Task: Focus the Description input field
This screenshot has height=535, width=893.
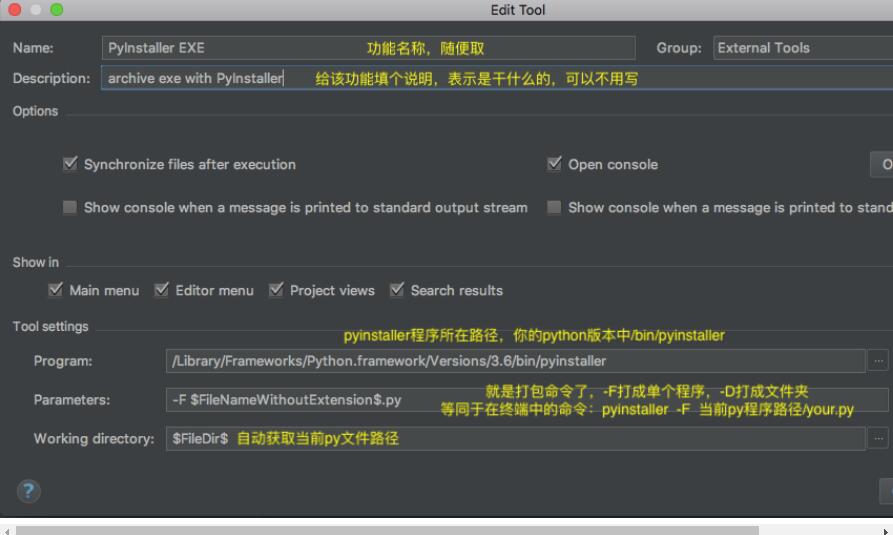Action: tap(497, 78)
